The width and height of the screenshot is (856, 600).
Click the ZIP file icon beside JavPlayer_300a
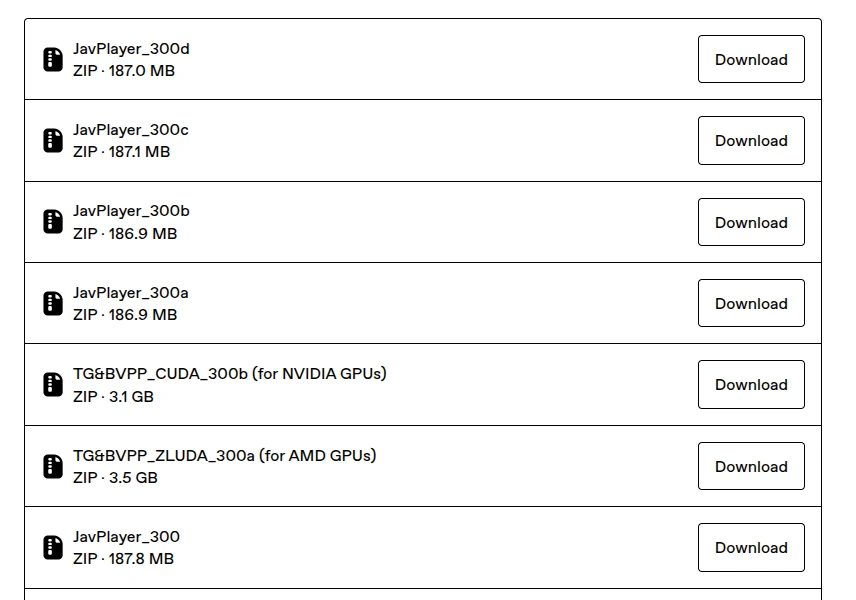click(53, 304)
